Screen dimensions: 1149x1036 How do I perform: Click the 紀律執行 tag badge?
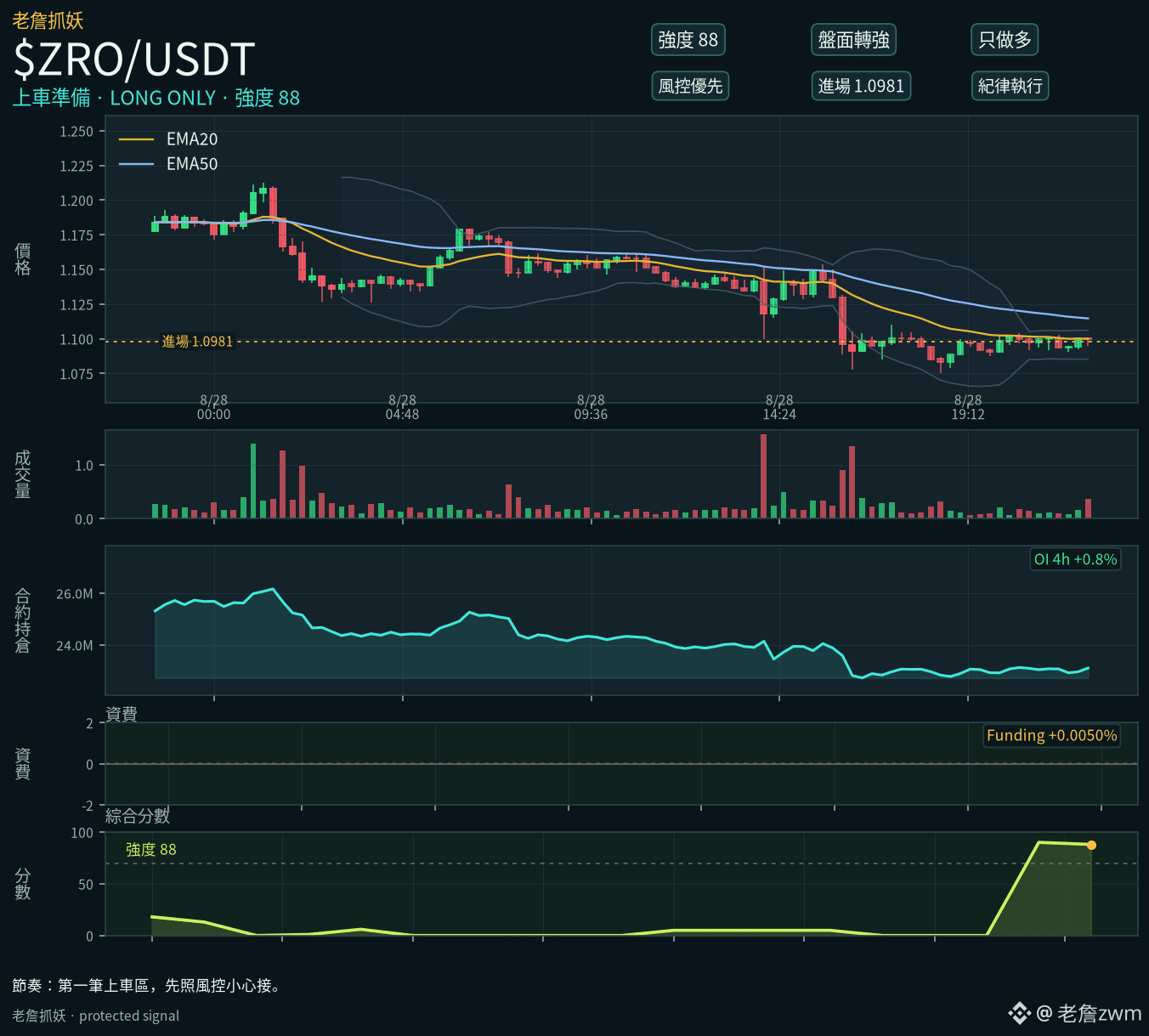pos(1010,86)
